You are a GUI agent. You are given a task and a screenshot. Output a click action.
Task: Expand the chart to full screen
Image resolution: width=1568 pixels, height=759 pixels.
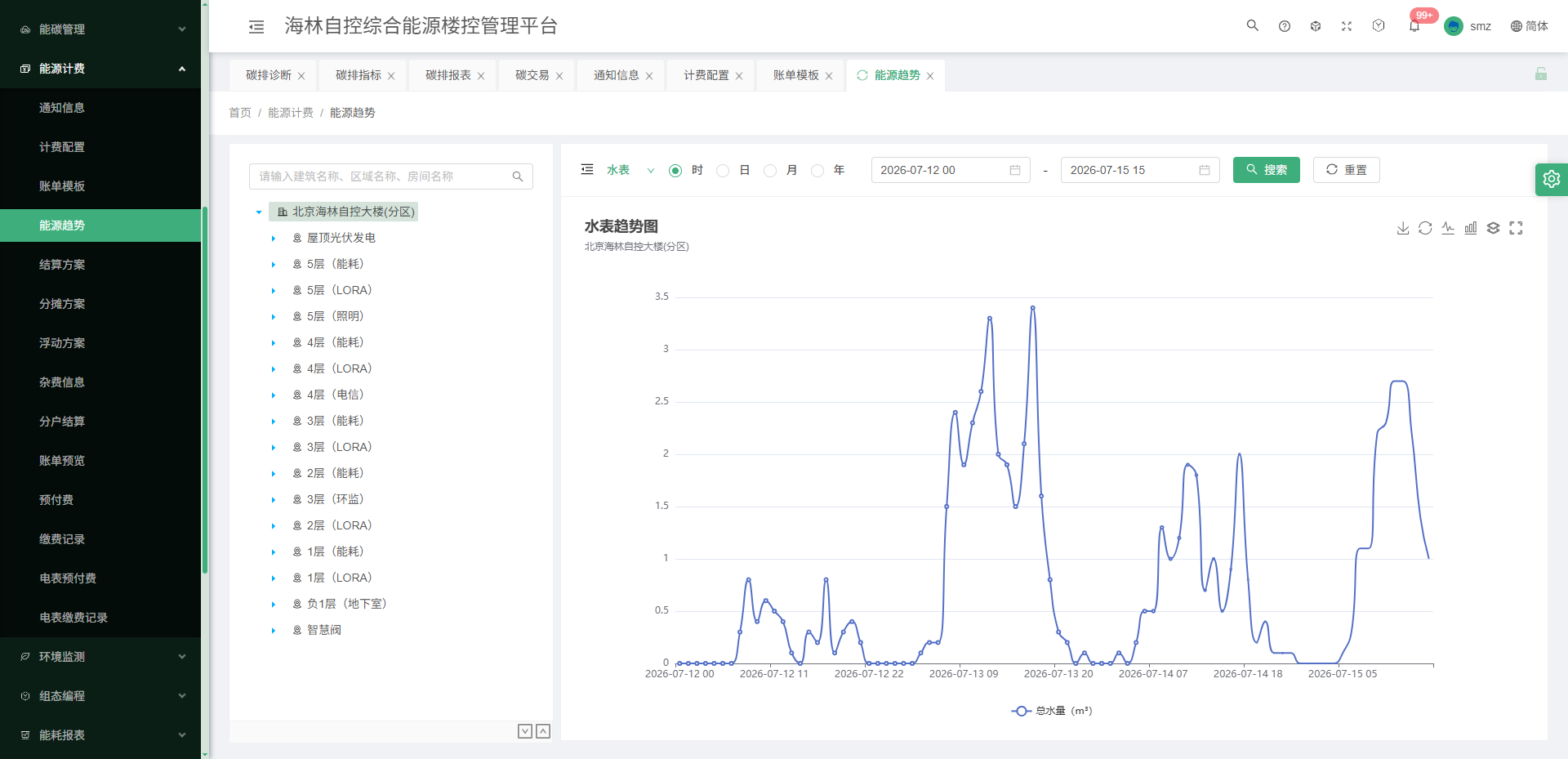(x=1516, y=228)
